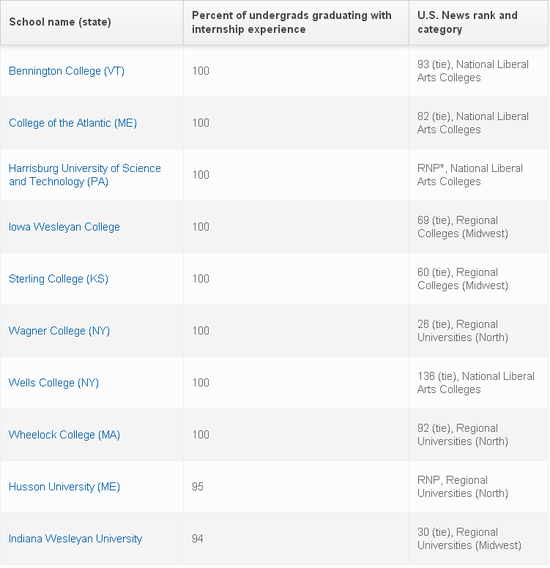Select Husson University's 95 percent cell
The image size is (550, 568).
[x=296, y=487]
